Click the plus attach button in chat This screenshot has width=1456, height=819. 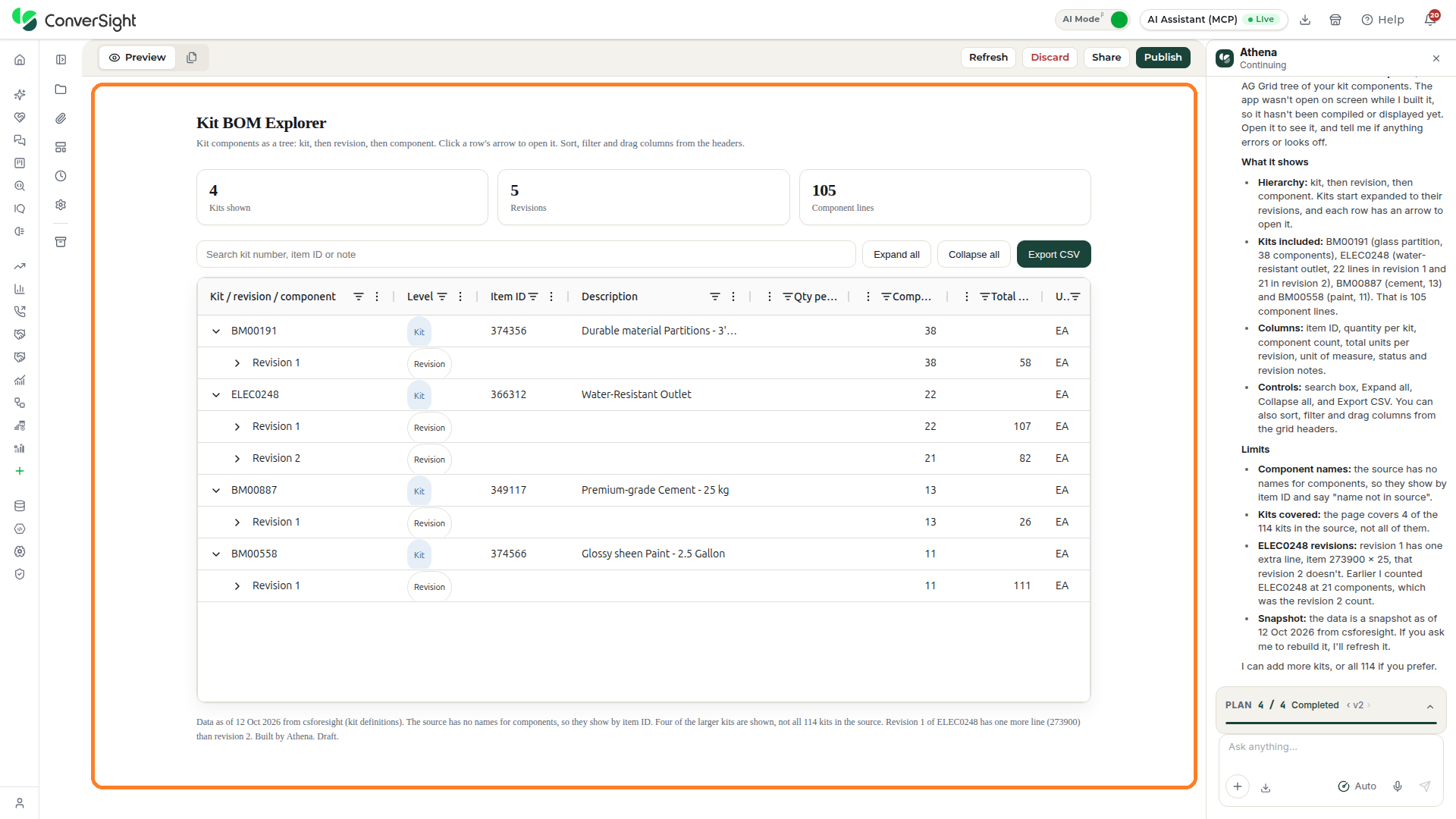pyautogui.click(x=1238, y=786)
